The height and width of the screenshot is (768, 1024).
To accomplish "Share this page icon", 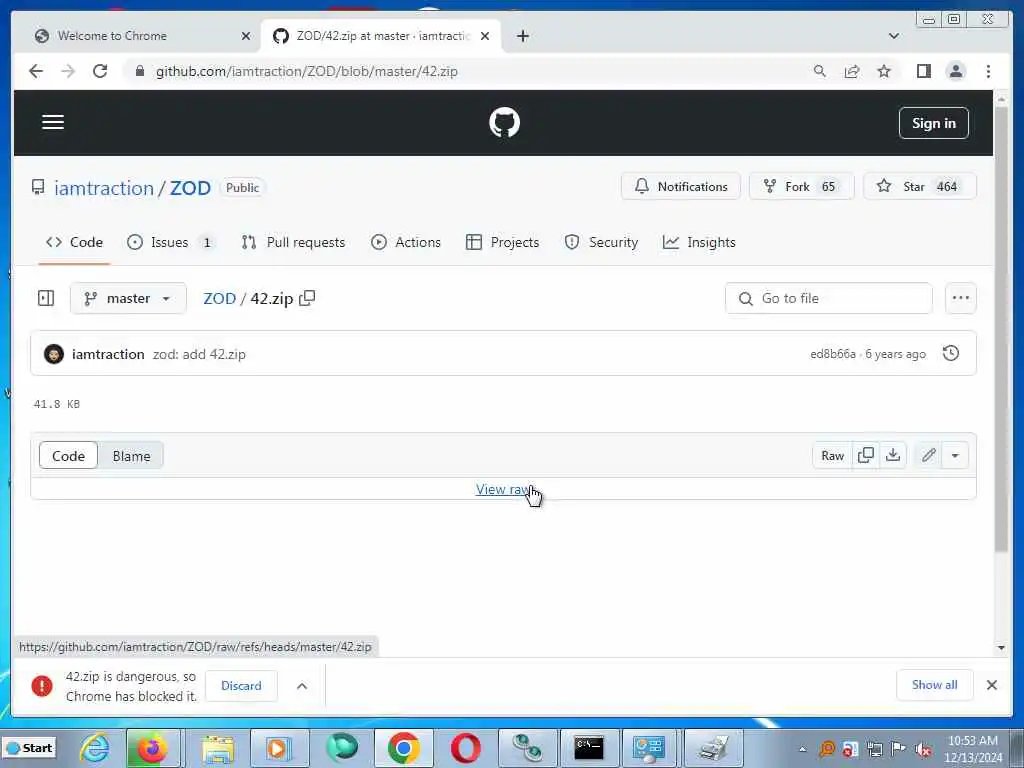I will pos(852,71).
